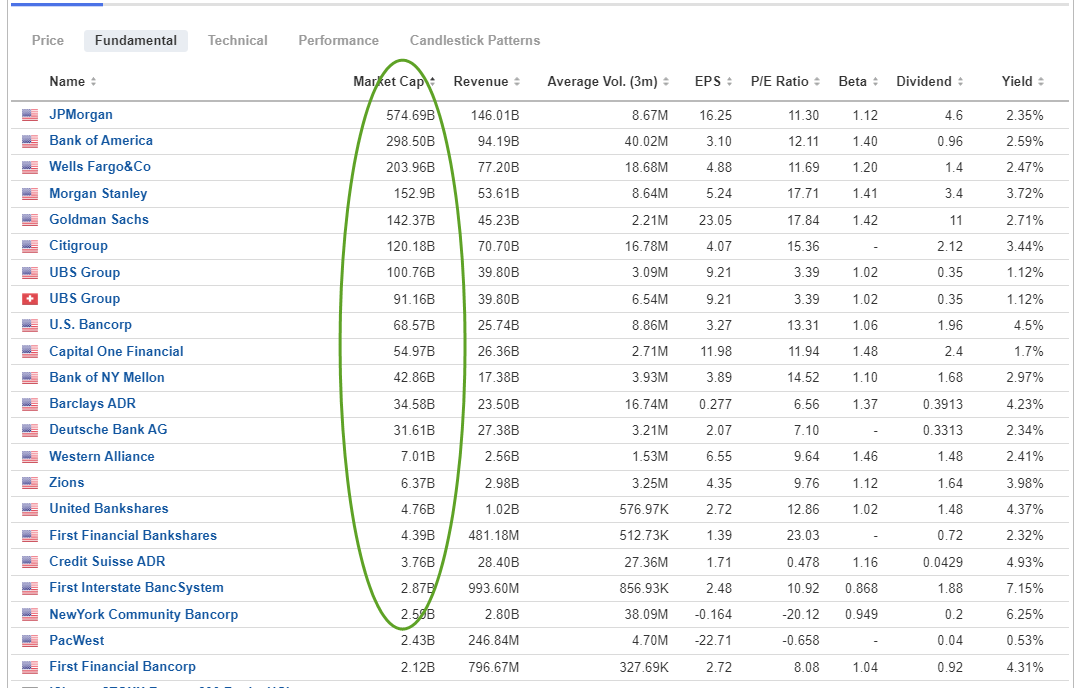
Task: Open the U.S. Bancorp link
Action: [90, 325]
